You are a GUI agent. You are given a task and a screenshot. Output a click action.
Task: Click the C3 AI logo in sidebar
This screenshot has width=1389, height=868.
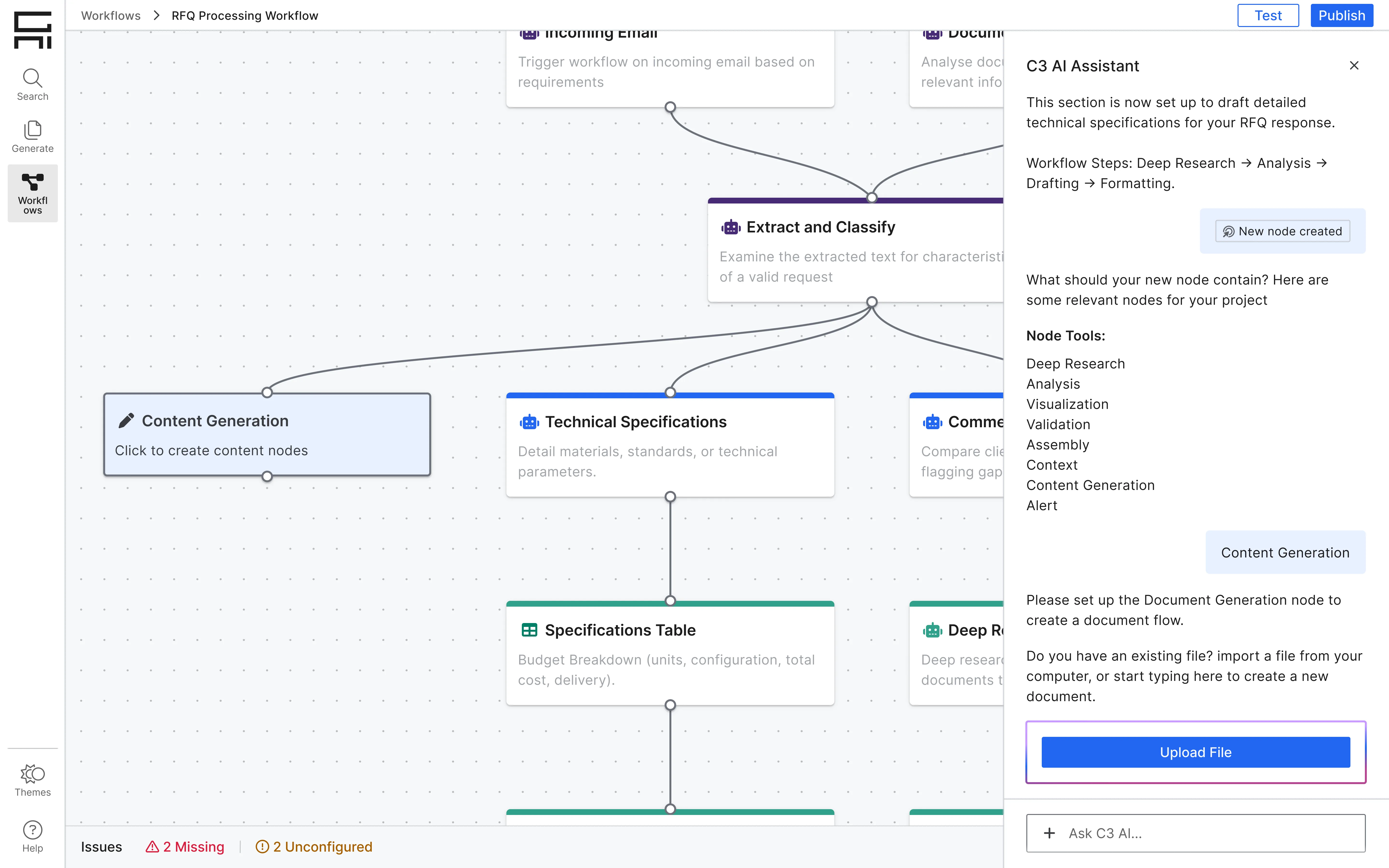(x=33, y=30)
